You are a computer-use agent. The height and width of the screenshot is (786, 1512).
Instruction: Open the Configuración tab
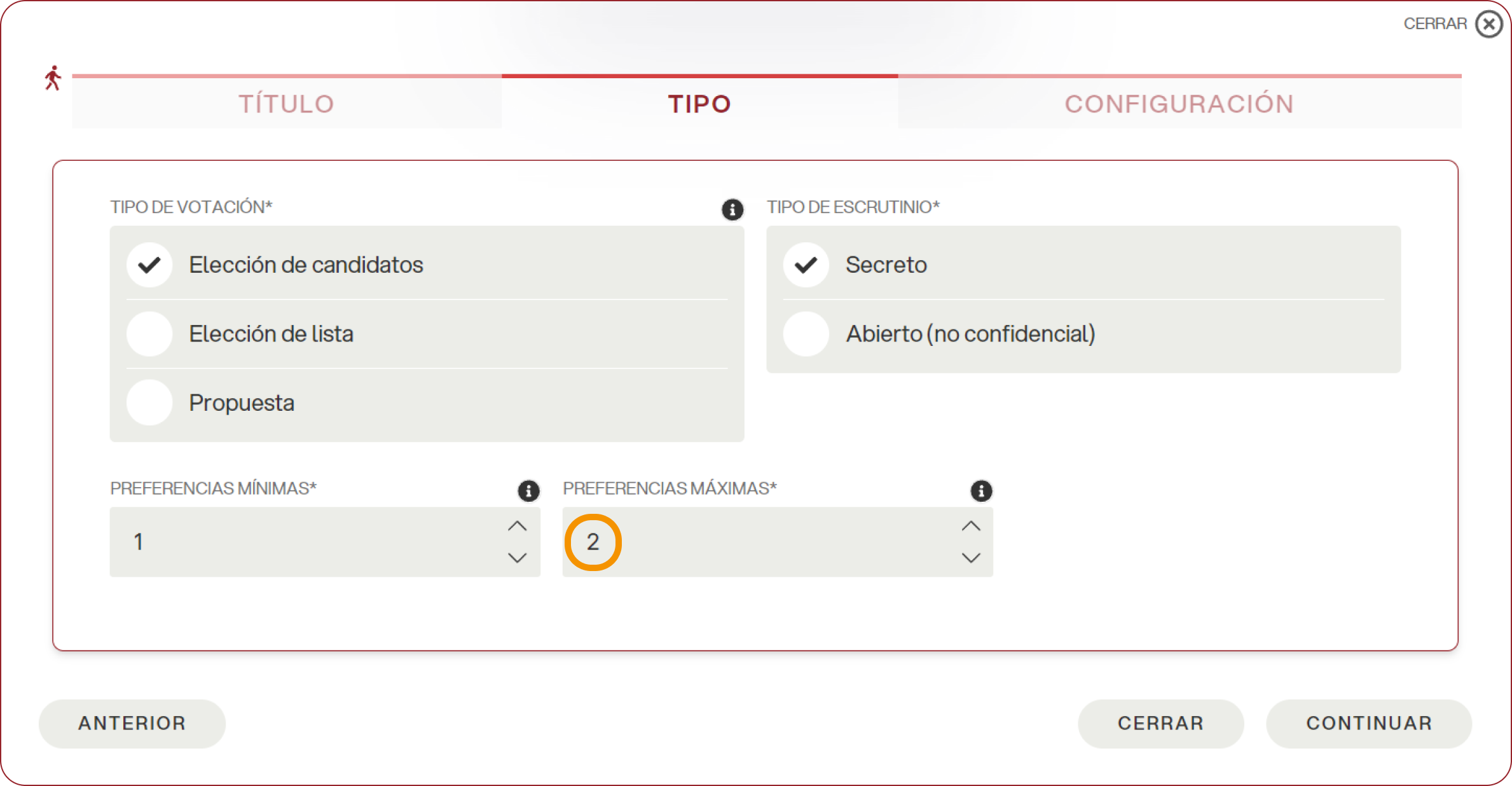point(1179,104)
